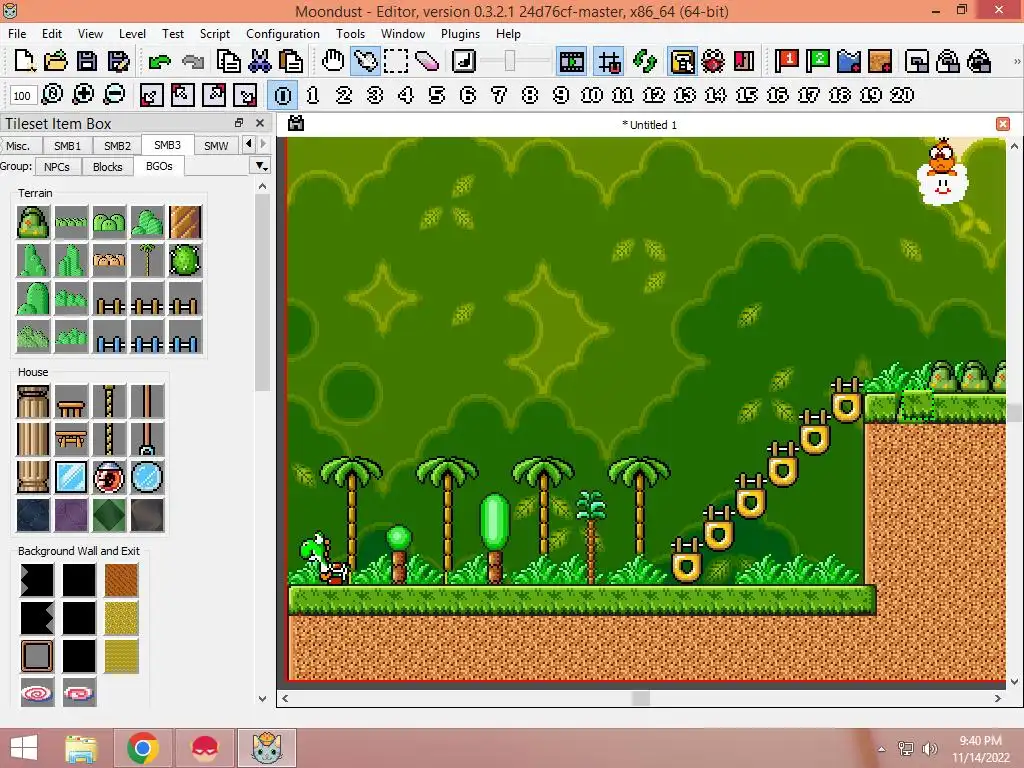This screenshot has width=1024, height=768.
Task: Click the go to top-left corner arrow icon
Action: click(x=182, y=95)
